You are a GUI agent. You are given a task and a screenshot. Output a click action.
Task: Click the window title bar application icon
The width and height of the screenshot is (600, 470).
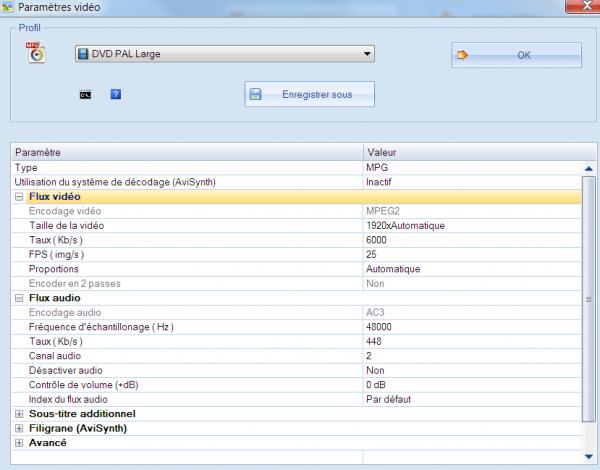(8, 7)
